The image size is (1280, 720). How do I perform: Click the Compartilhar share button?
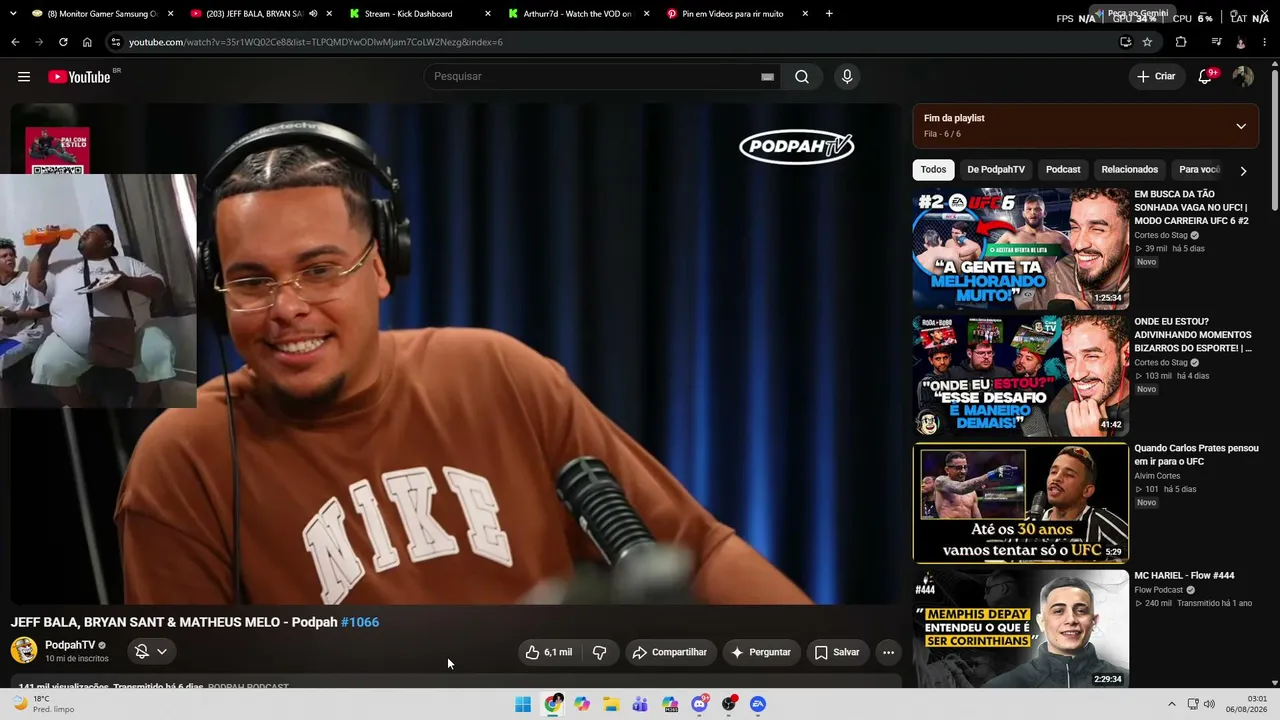670,652
